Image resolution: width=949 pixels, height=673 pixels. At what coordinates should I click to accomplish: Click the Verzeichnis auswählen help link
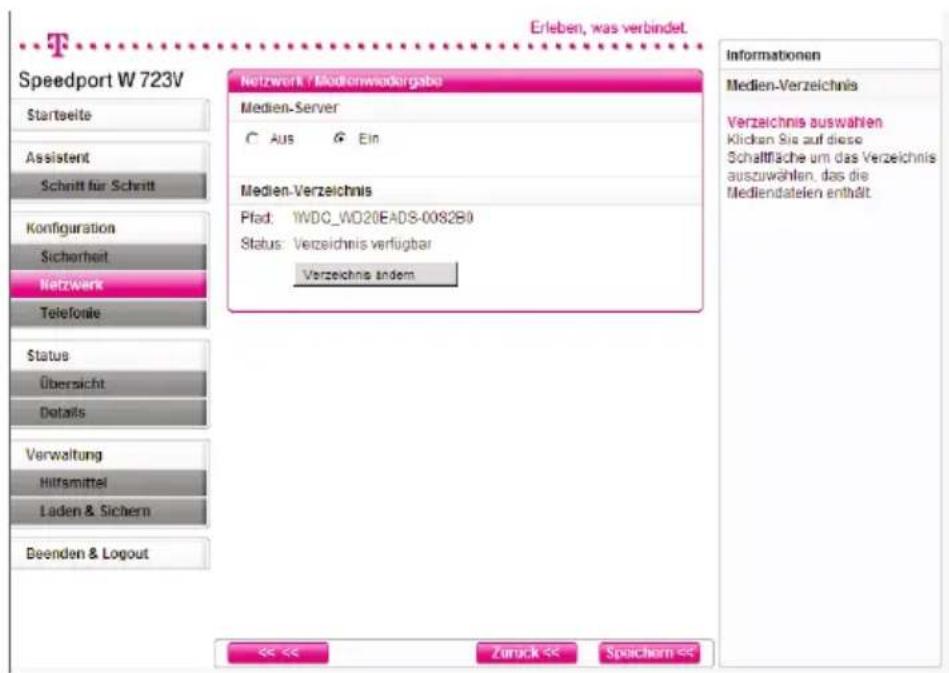point(804,122)
